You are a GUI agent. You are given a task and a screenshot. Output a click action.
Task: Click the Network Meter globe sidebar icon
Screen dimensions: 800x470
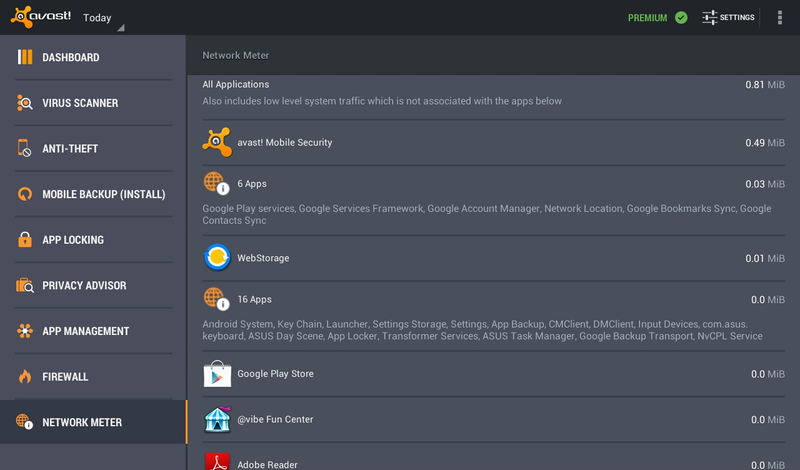click(24, 422)
